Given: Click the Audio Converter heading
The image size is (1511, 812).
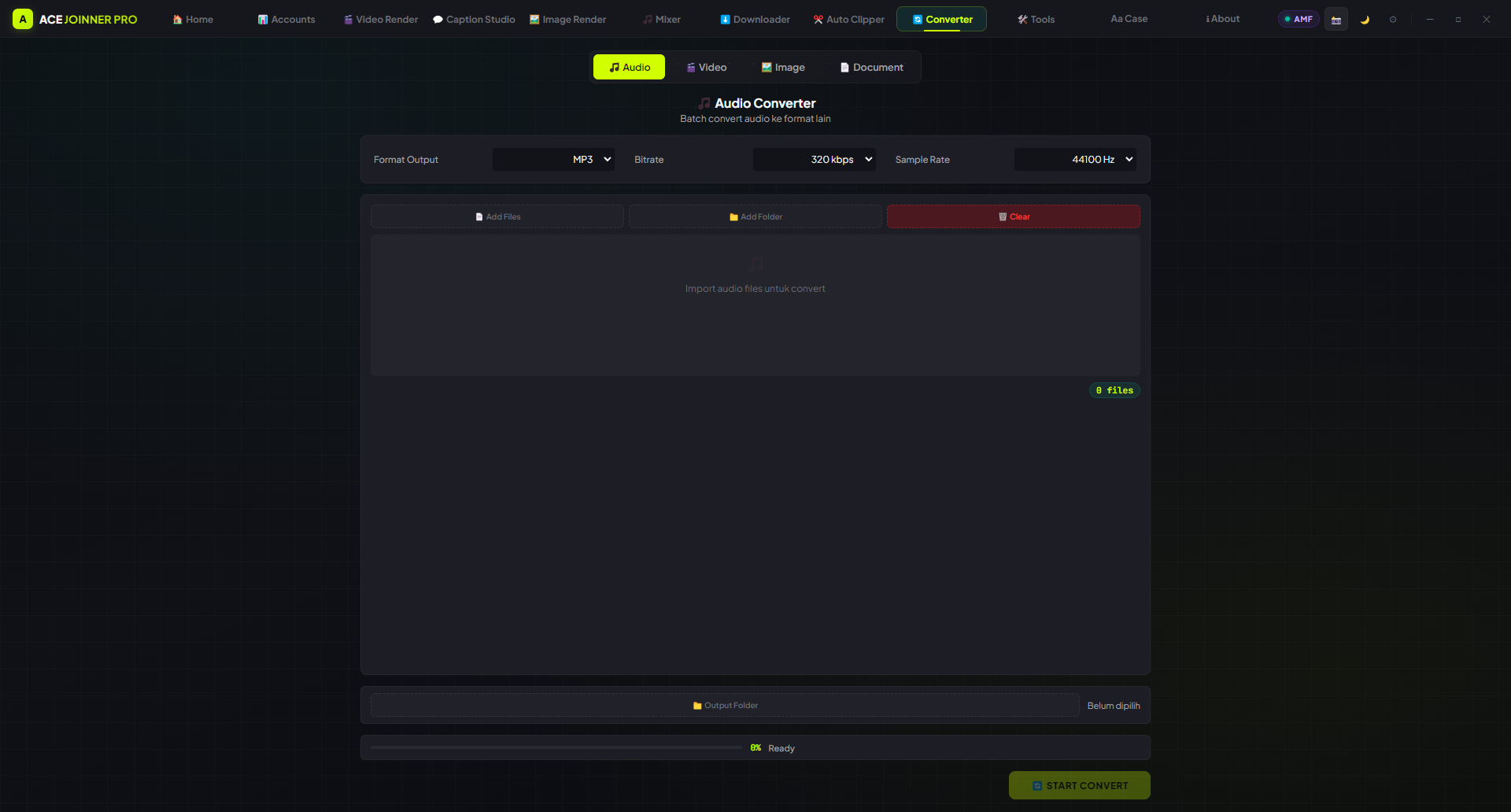Looking at the screenshot, I should 756,103.
